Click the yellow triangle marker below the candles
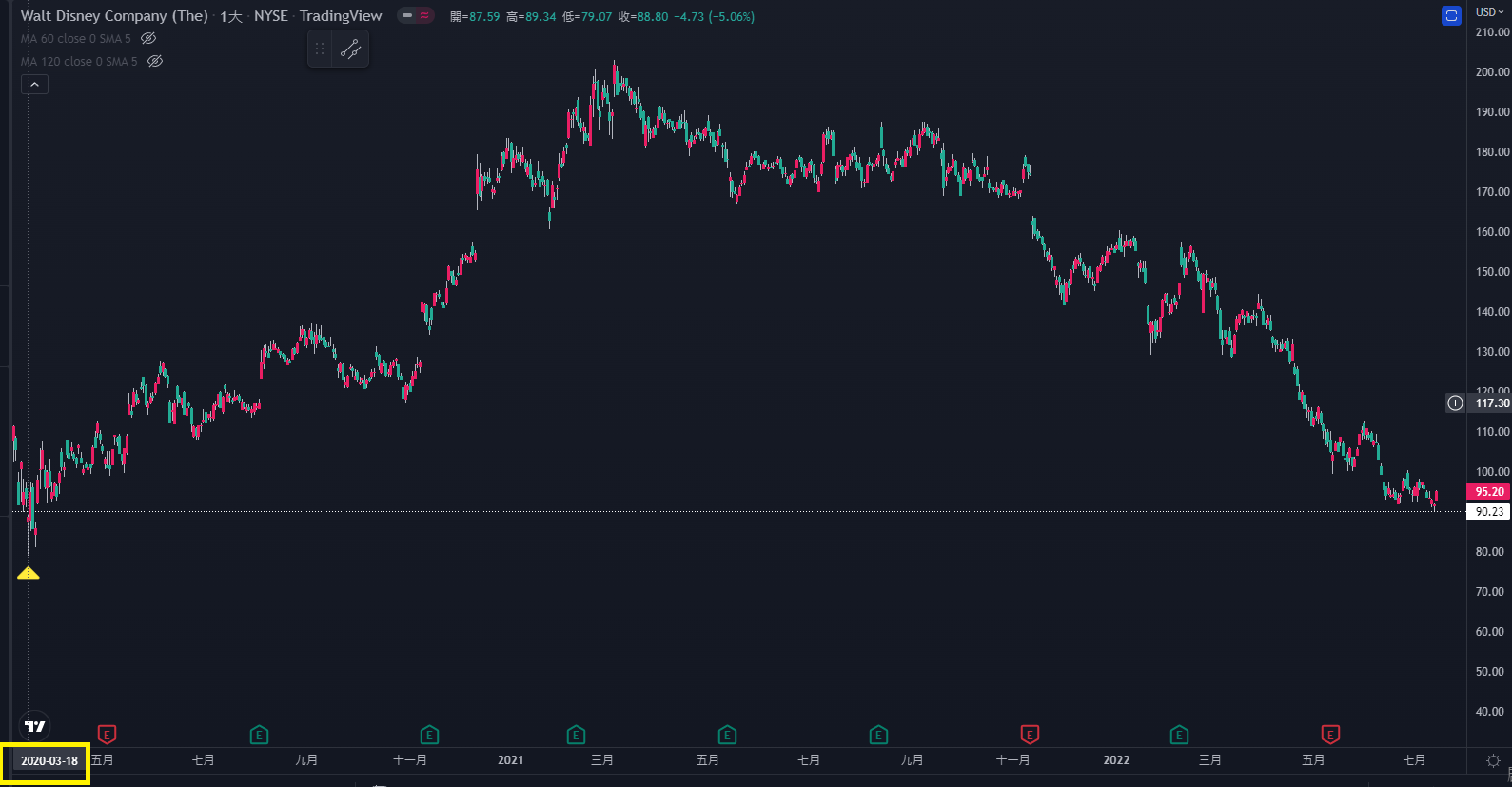This screenshot has height=787, width=1512. coord(29,573)
